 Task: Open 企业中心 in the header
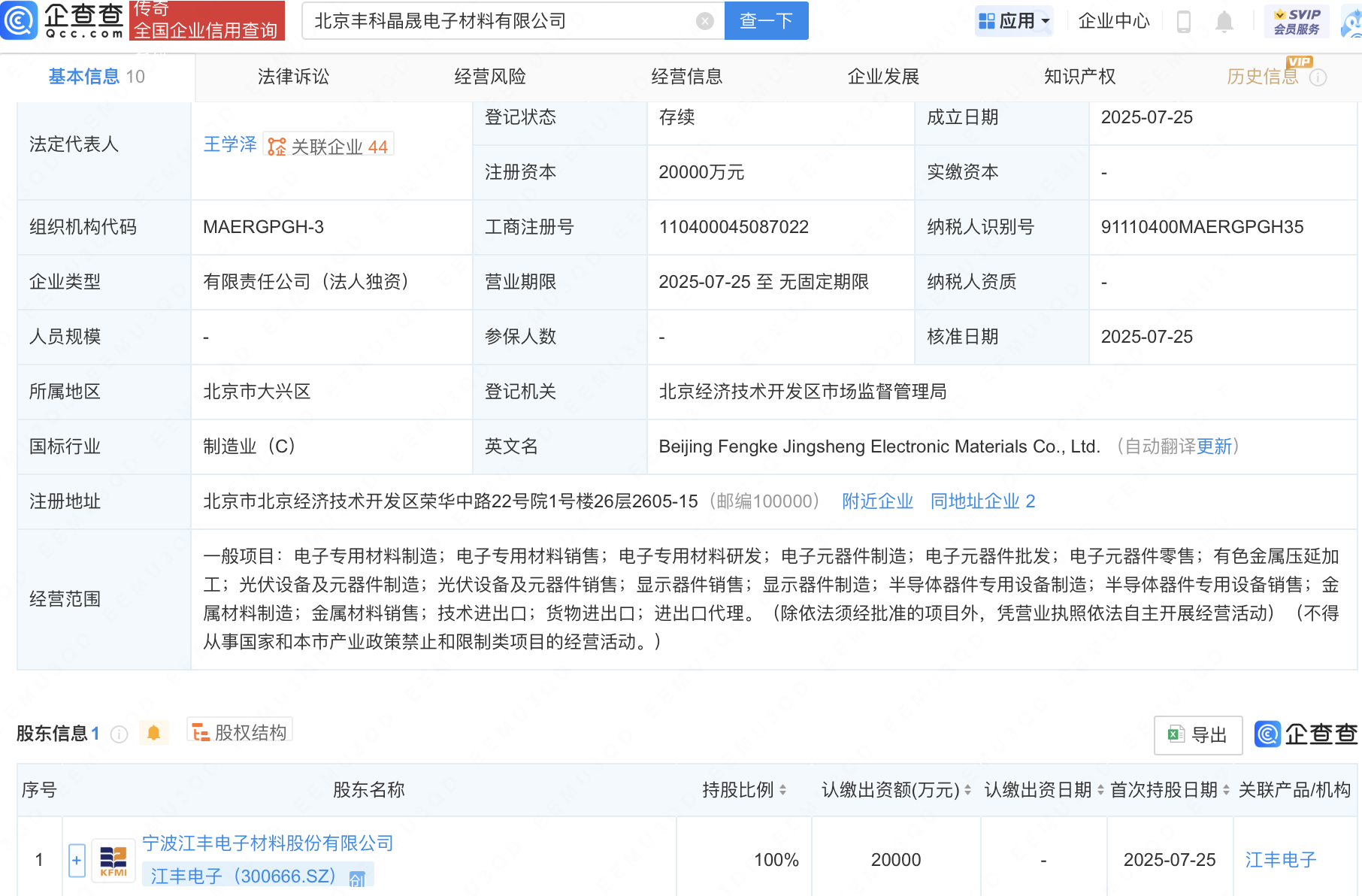[1114, 21]
